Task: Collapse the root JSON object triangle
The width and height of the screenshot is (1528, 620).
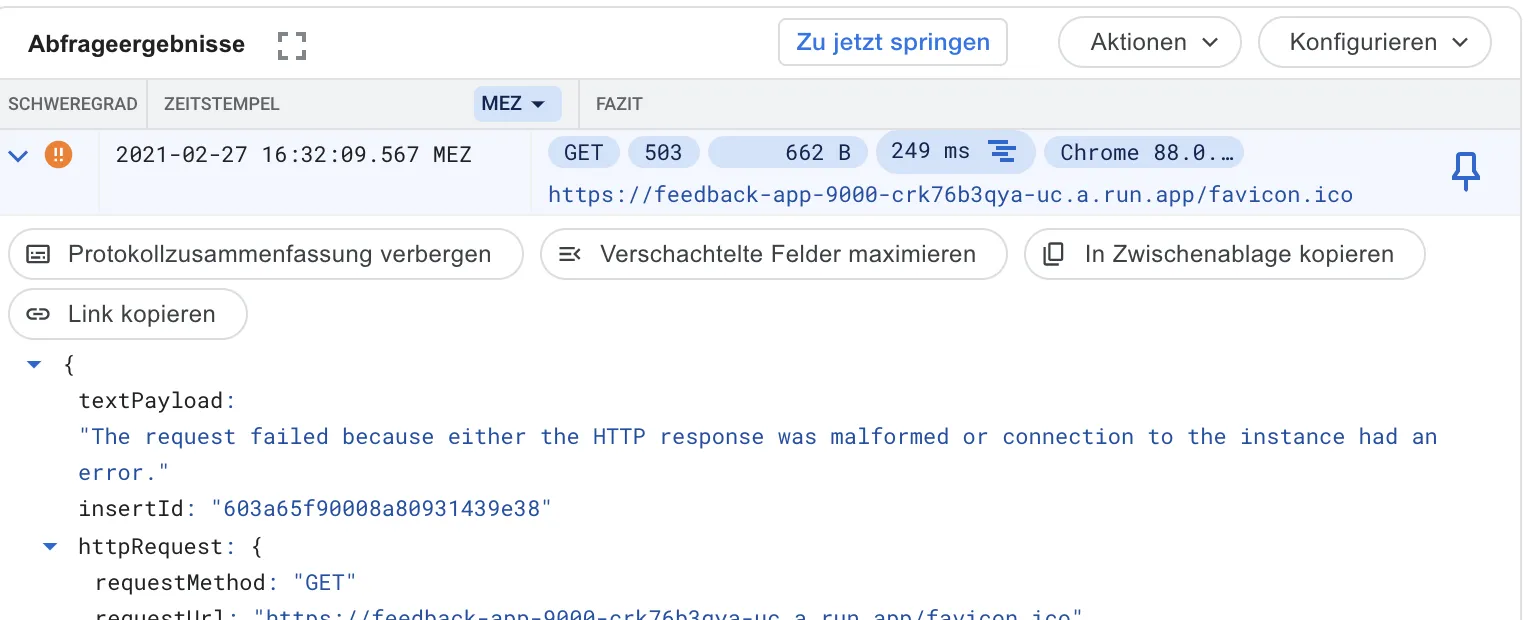Action: (x=35, y=365)
